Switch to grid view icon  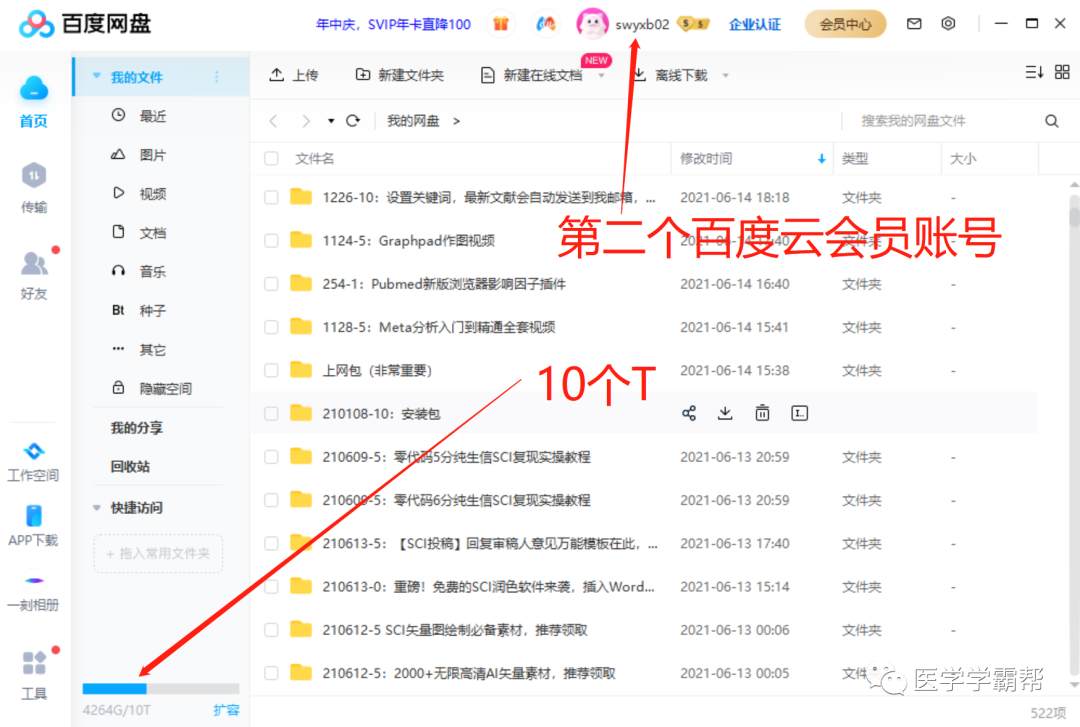click(1062, 72)
